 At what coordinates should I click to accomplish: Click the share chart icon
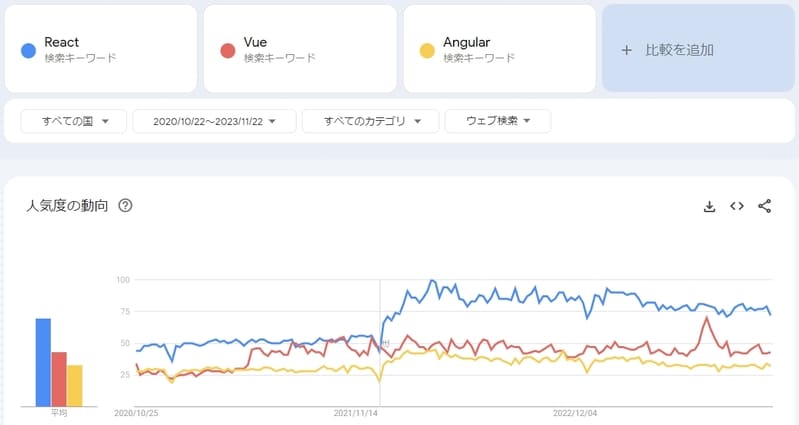(x=765, y=206)
